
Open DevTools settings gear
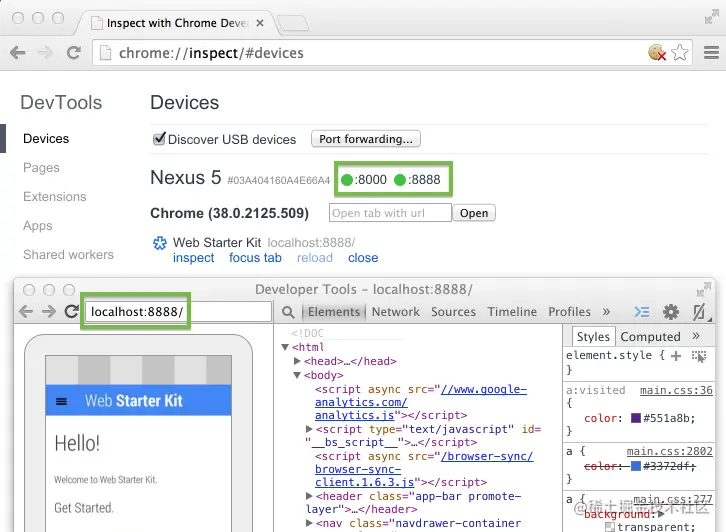(671, 312)
